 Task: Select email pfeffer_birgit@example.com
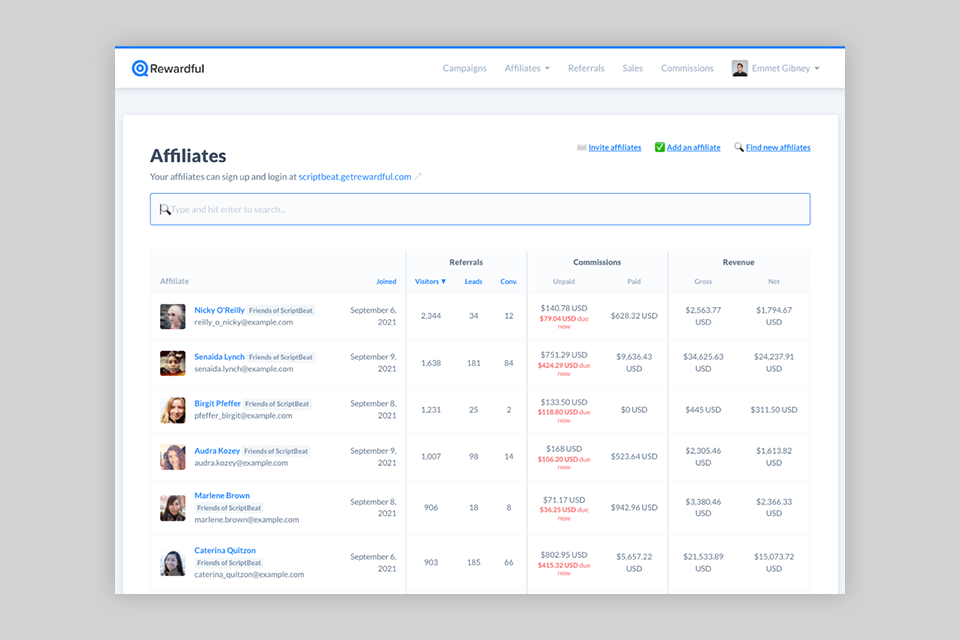243,416
